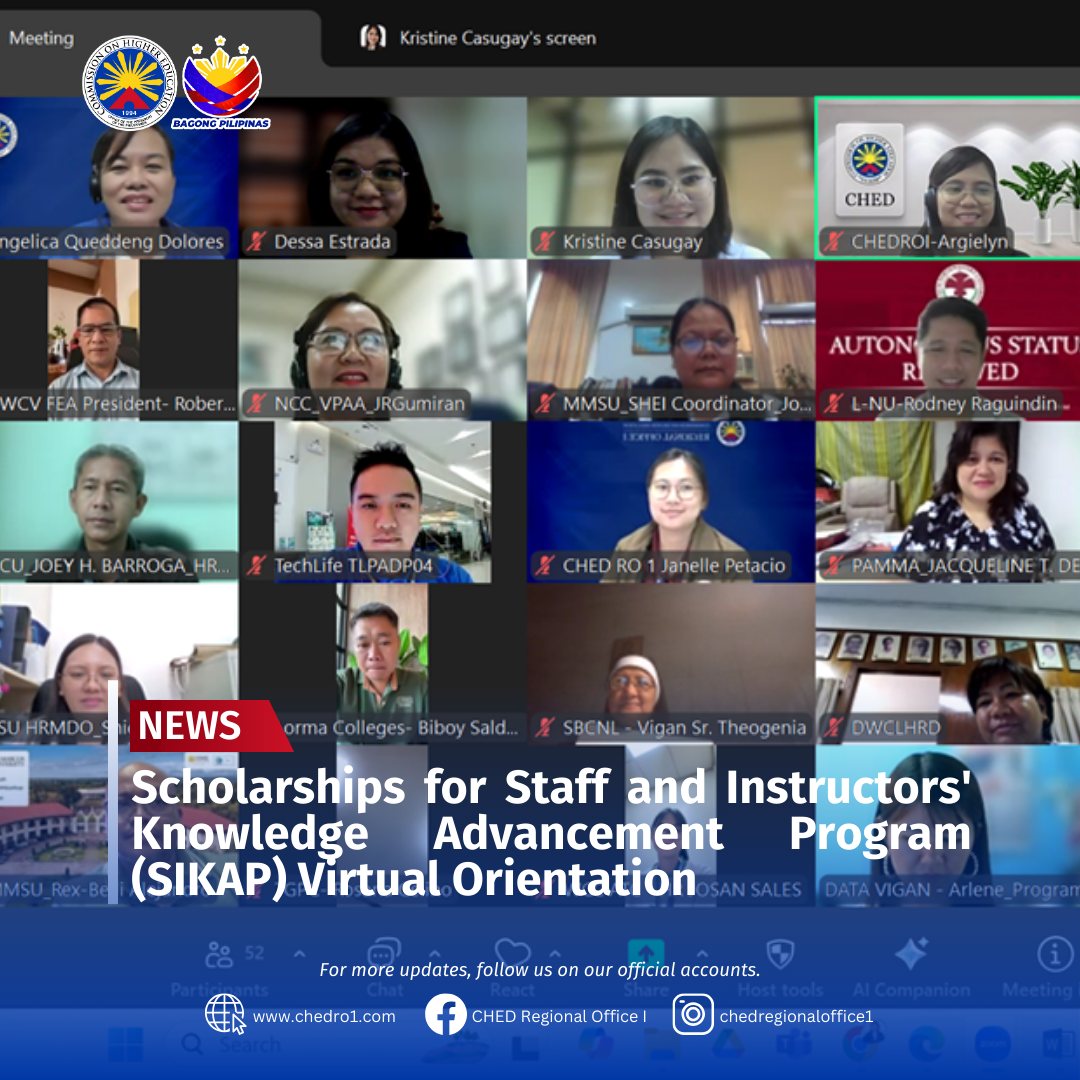The height and width of the screenshot is (1080, 1080).
Task: Click muted mic icon on NCC_VPAA_JRGumiran tile
Action: click(257, 403)
